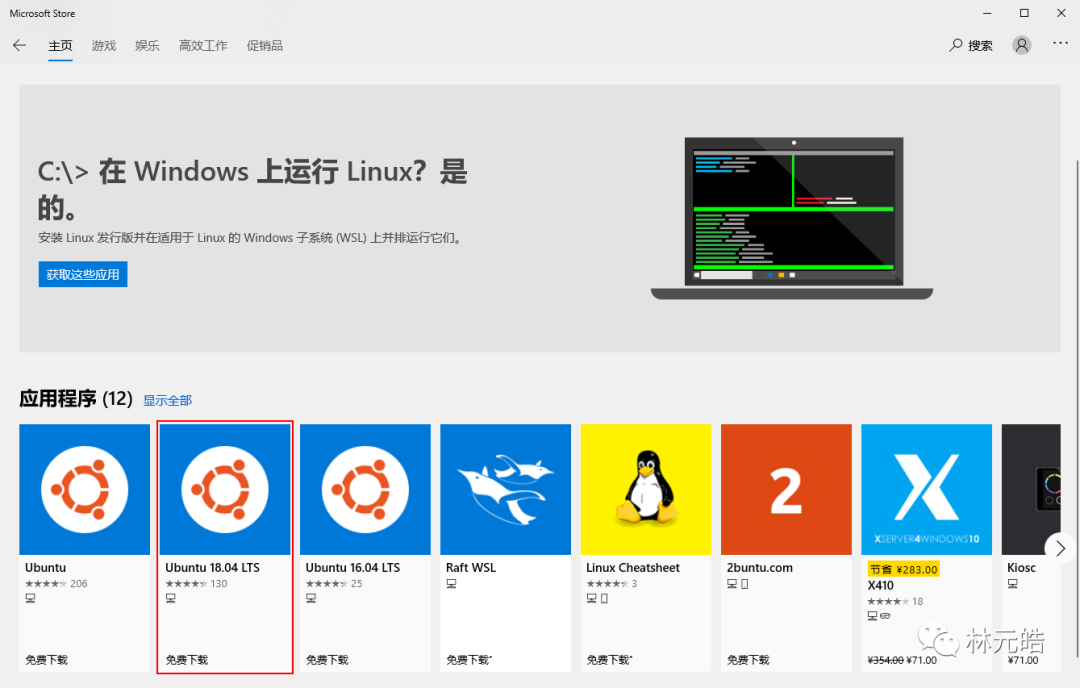
Task: Click 免费下载 under Linux Cheatsheet
Action: point(610,660)
